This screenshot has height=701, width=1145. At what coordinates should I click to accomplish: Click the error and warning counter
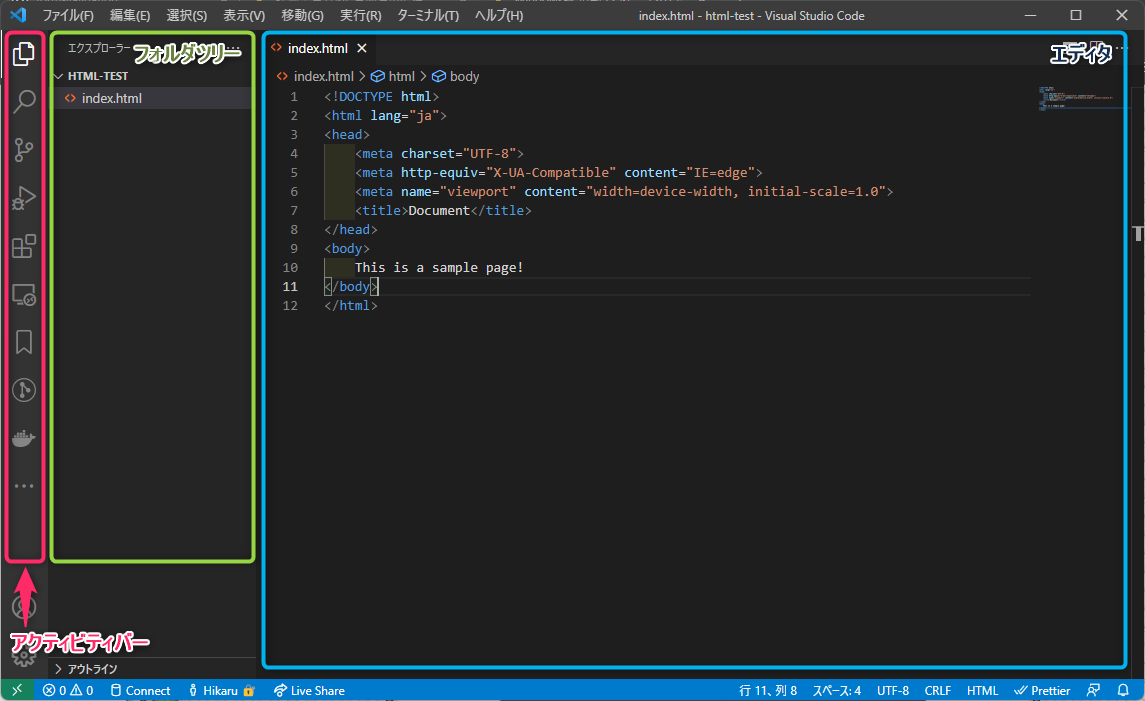(x=66, y=690)
